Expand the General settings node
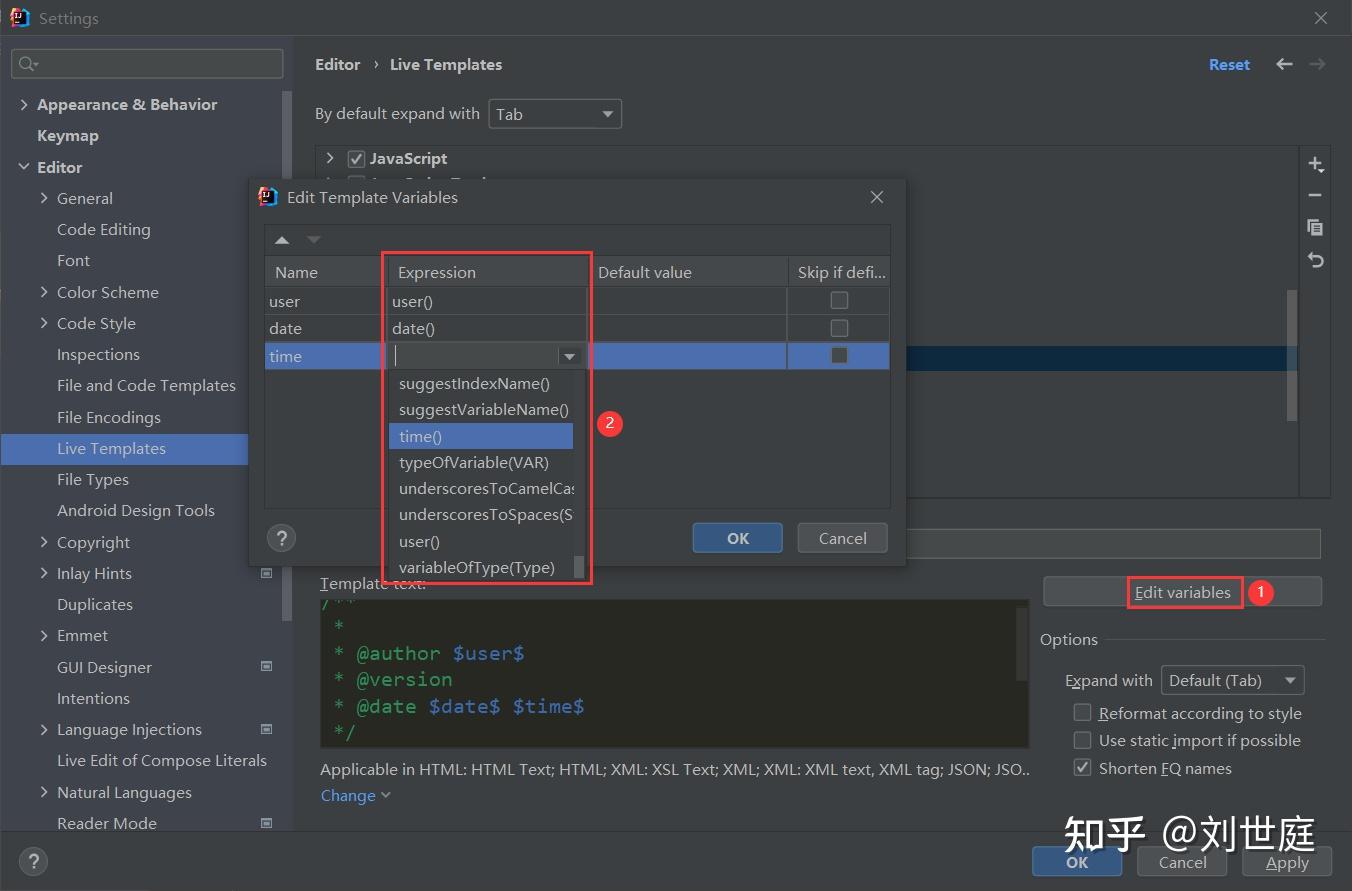Viewport: 1352px width, 891px height. point(44,198)
